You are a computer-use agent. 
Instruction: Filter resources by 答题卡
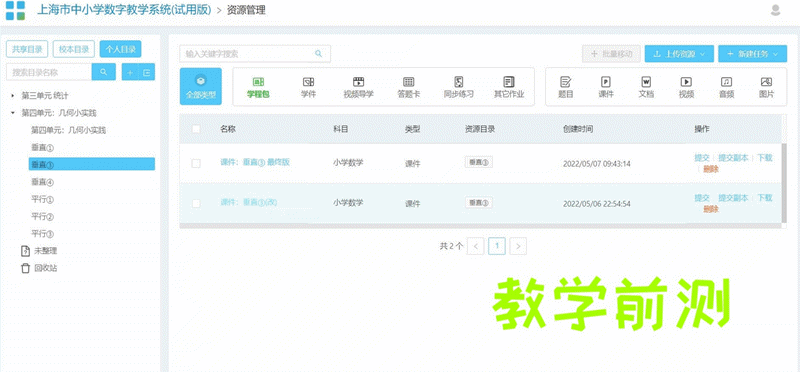pos(409,87)
